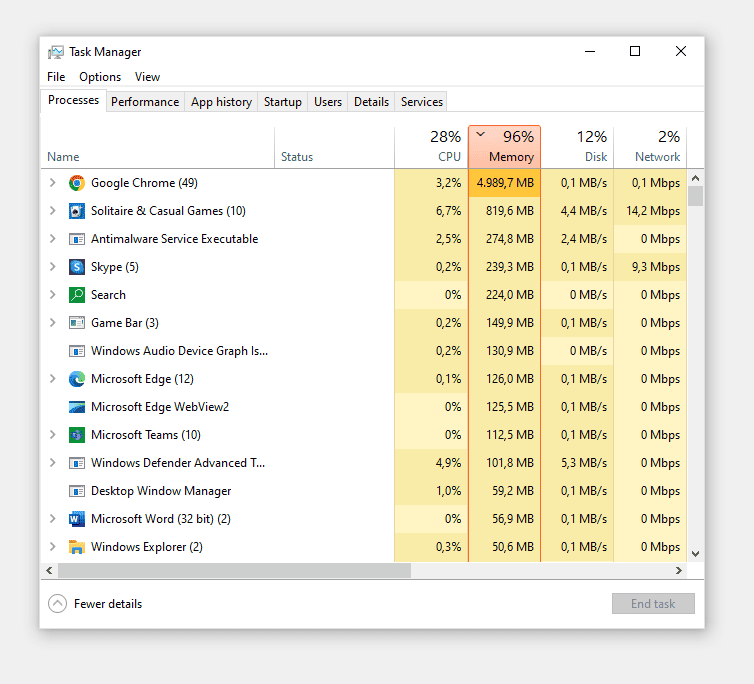
Task: Sort processes by the Name column
Action: 158,148
